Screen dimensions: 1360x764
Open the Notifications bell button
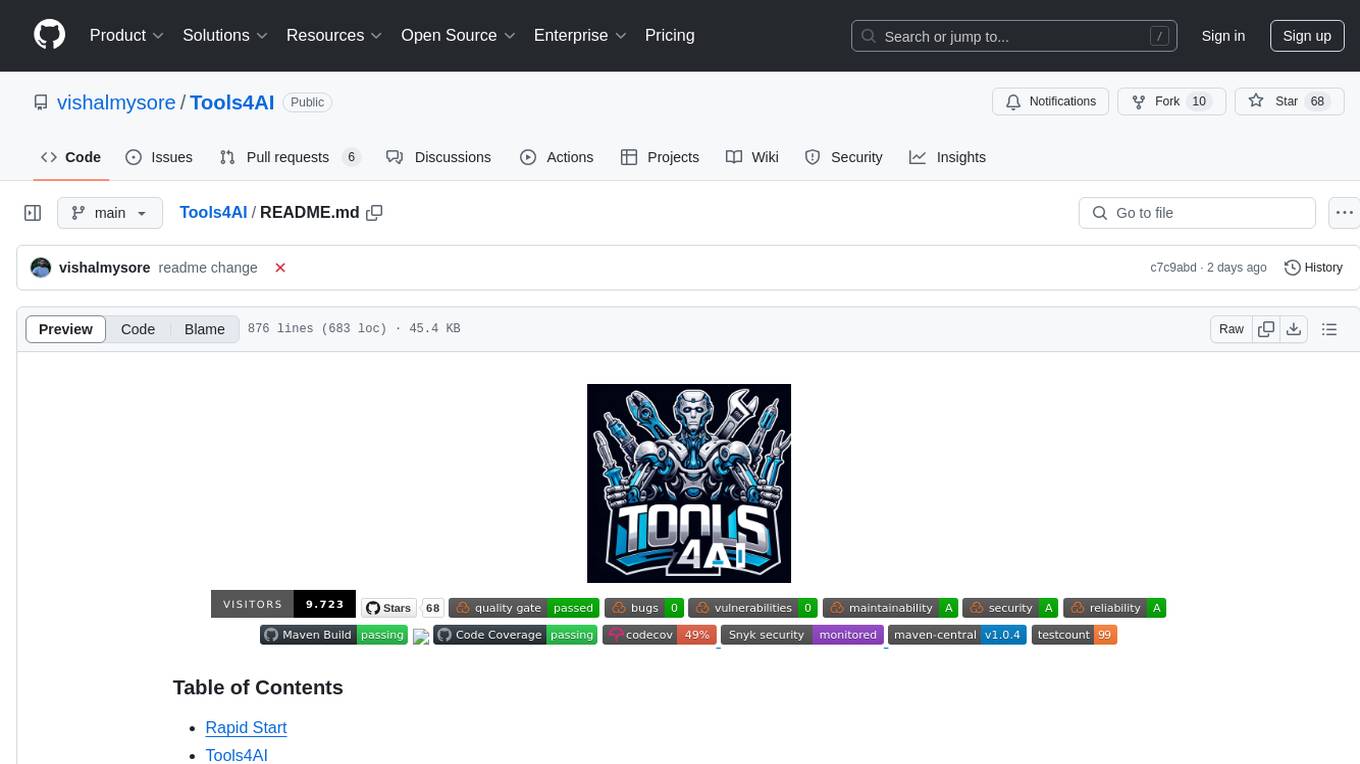click(1051, 102)
